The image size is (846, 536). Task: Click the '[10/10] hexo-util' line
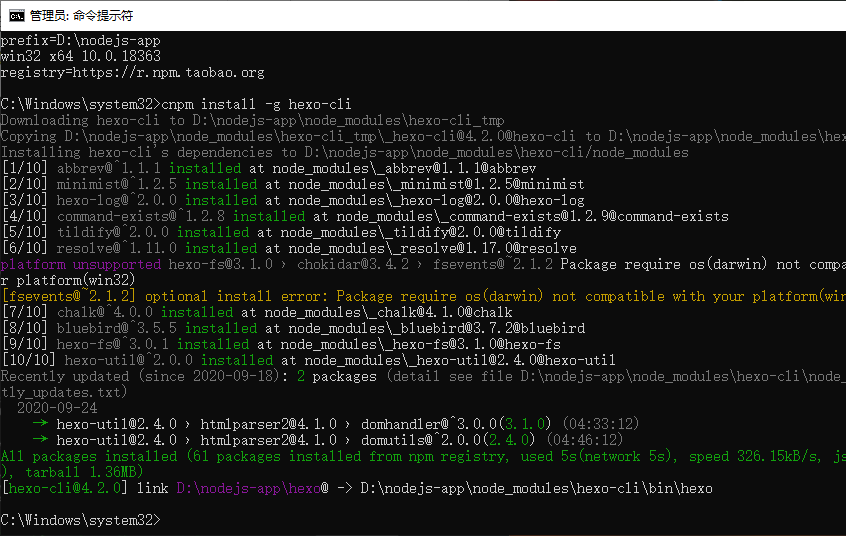[x=309, y=360]
